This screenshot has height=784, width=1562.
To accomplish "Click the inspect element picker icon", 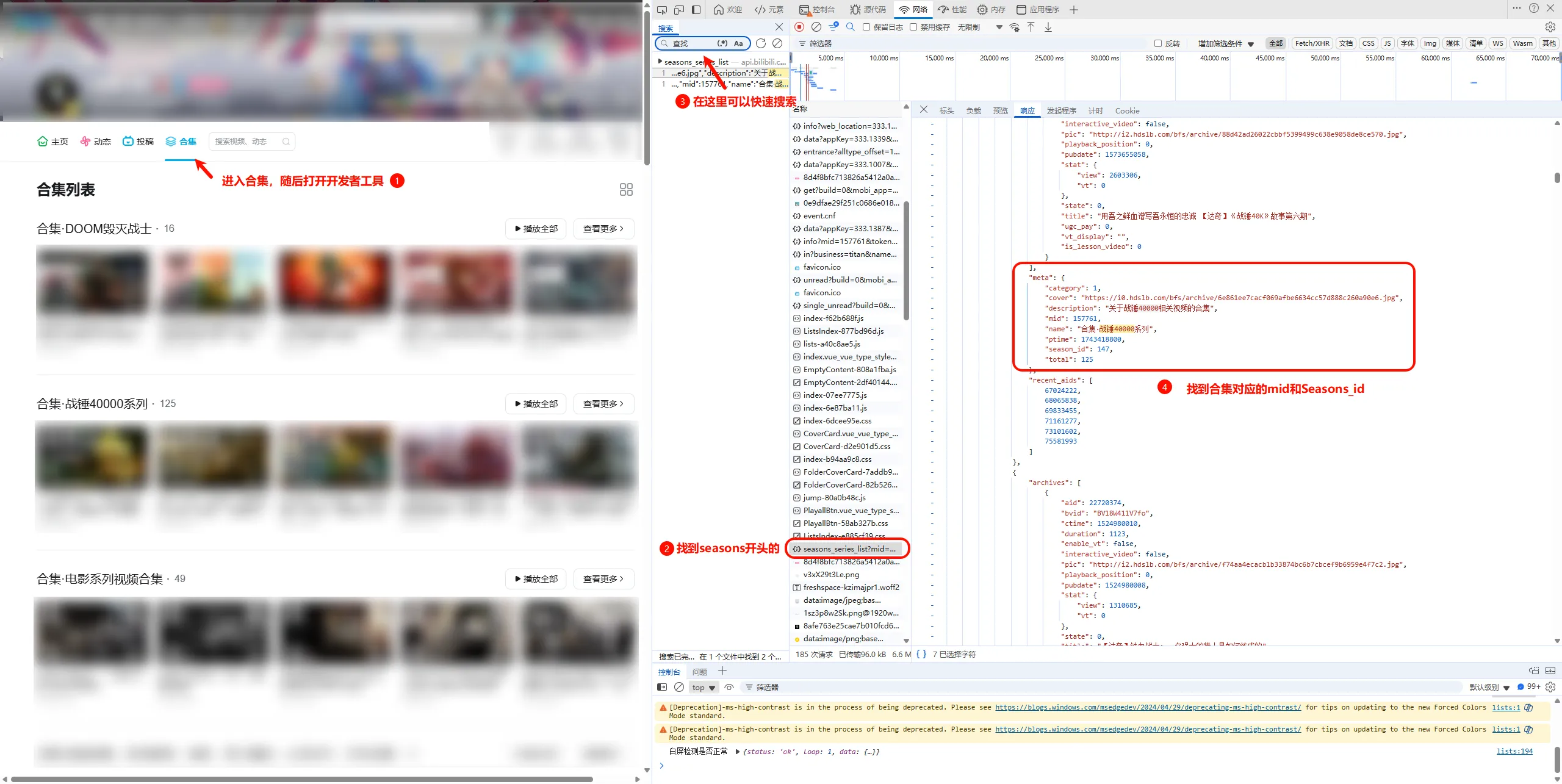I will point(662,10).
